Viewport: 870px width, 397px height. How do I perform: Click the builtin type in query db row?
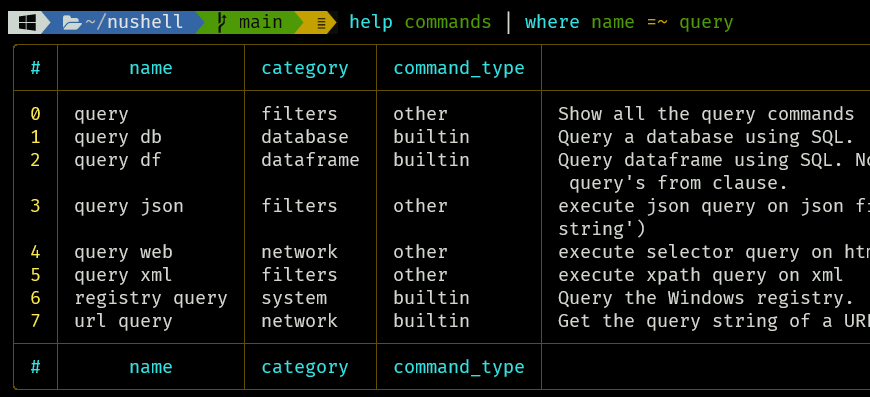(x=431, y=137)
